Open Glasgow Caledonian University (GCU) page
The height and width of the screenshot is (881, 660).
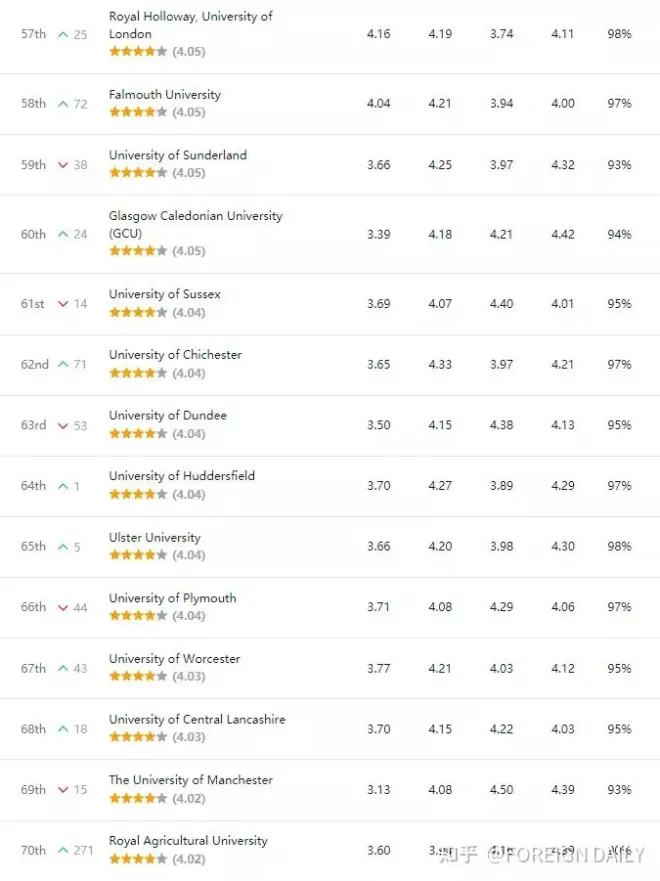pyautogui.click(x=195, y=223)
